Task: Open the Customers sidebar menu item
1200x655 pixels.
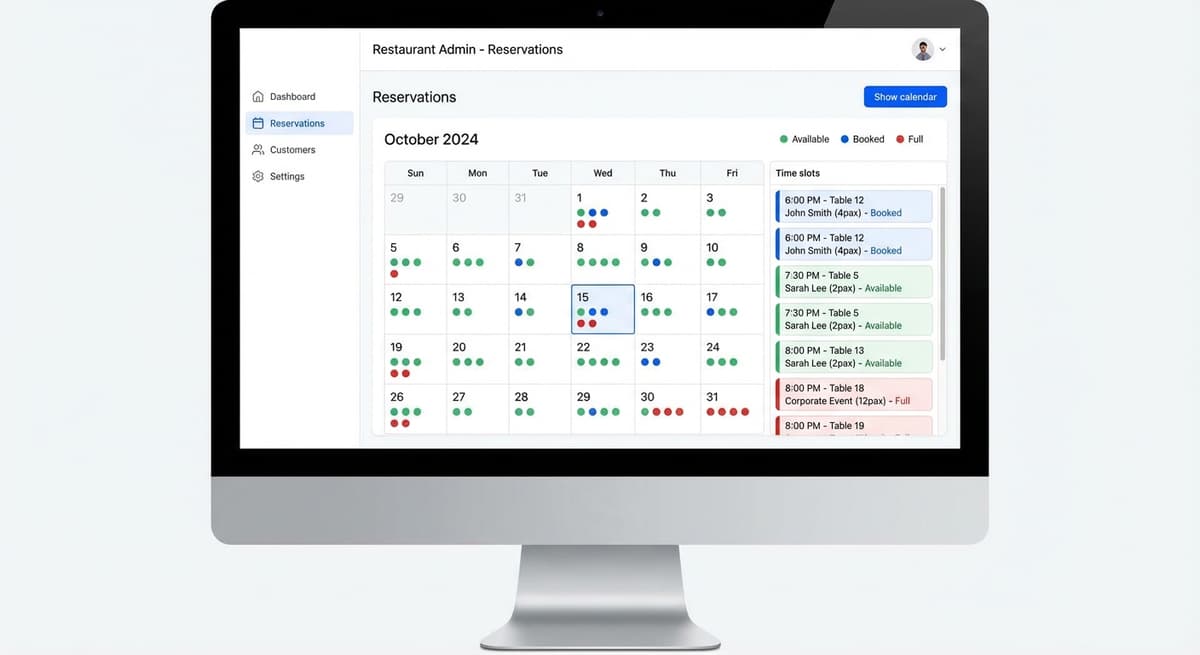Action: point(292,150)
